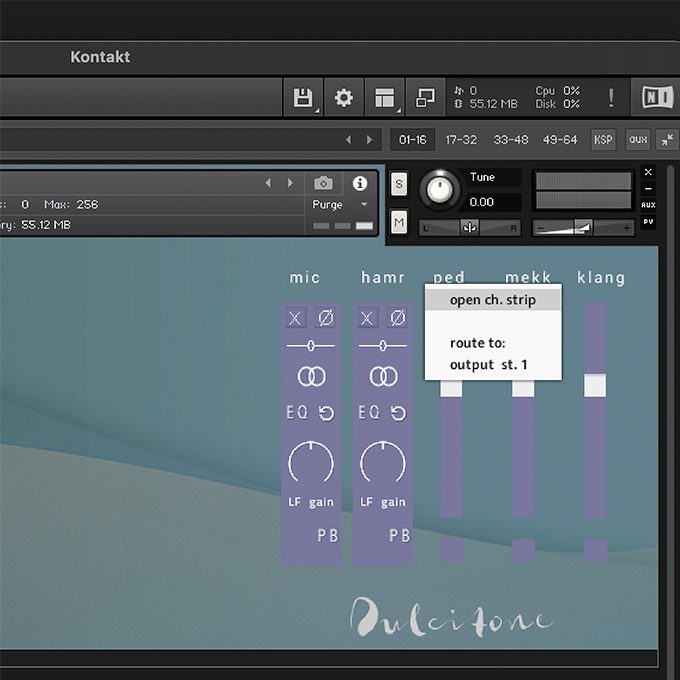Select rack page 17-32 tab
680x680 pixels.
tap(461, 140)
